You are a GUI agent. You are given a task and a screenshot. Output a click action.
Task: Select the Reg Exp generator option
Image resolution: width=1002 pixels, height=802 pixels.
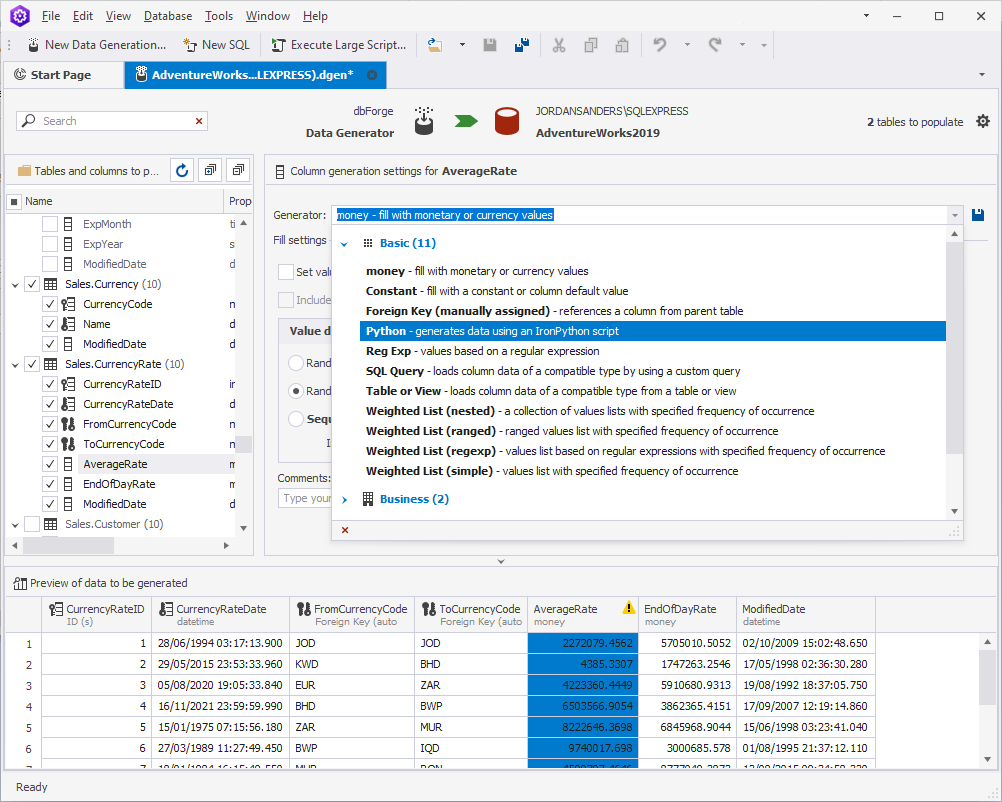pyautogui.click(x=652, y=351)
